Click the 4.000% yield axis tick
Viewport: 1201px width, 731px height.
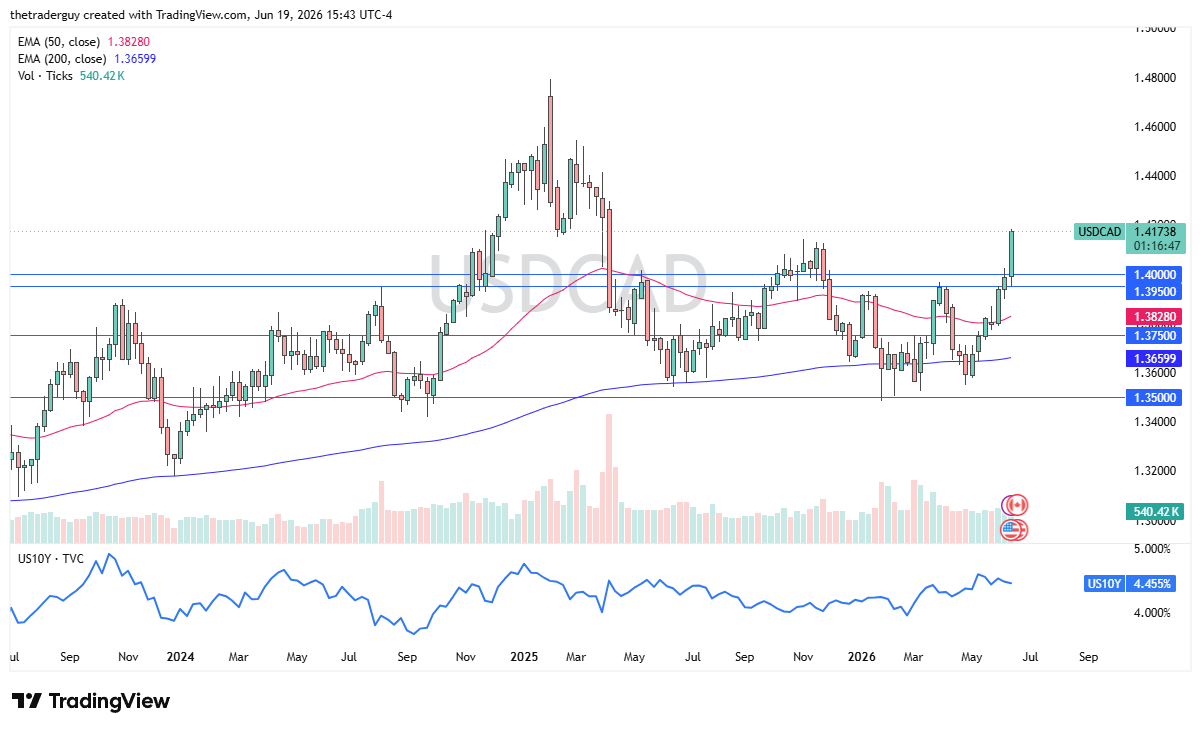1151,613
